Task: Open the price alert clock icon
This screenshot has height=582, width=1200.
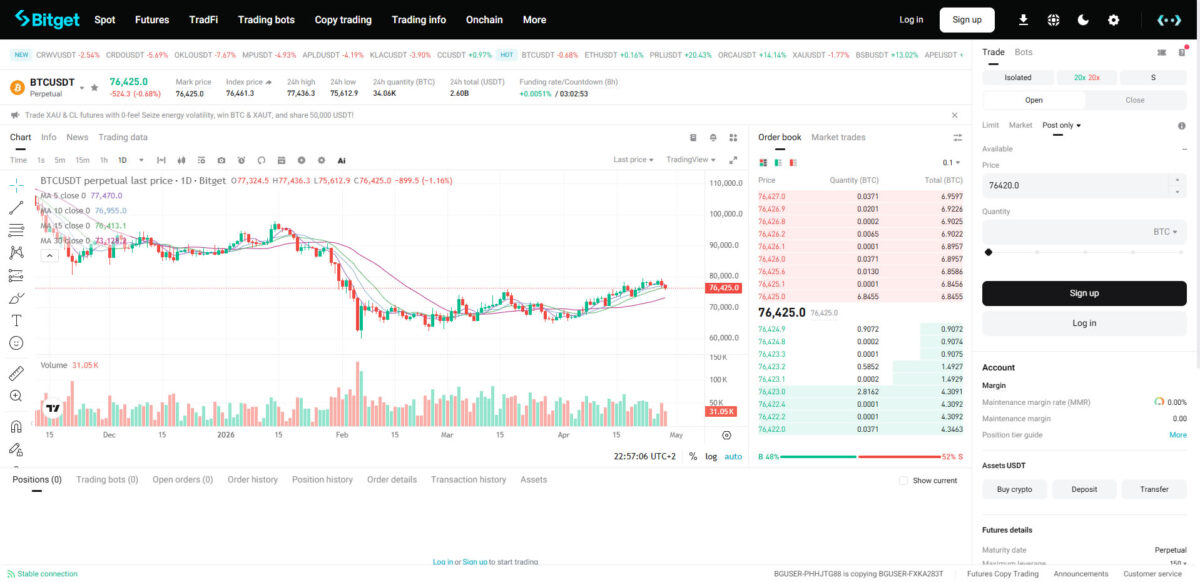Action: 241,160
